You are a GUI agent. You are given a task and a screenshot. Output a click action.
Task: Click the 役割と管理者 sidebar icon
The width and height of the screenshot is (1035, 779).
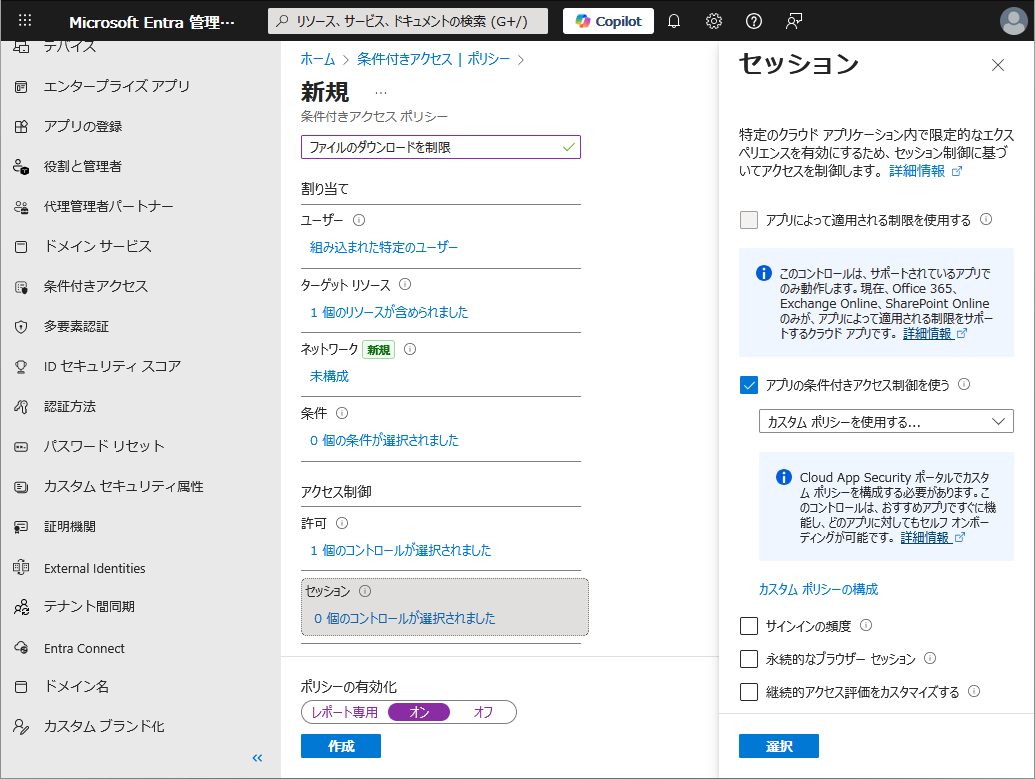point(21,166)
